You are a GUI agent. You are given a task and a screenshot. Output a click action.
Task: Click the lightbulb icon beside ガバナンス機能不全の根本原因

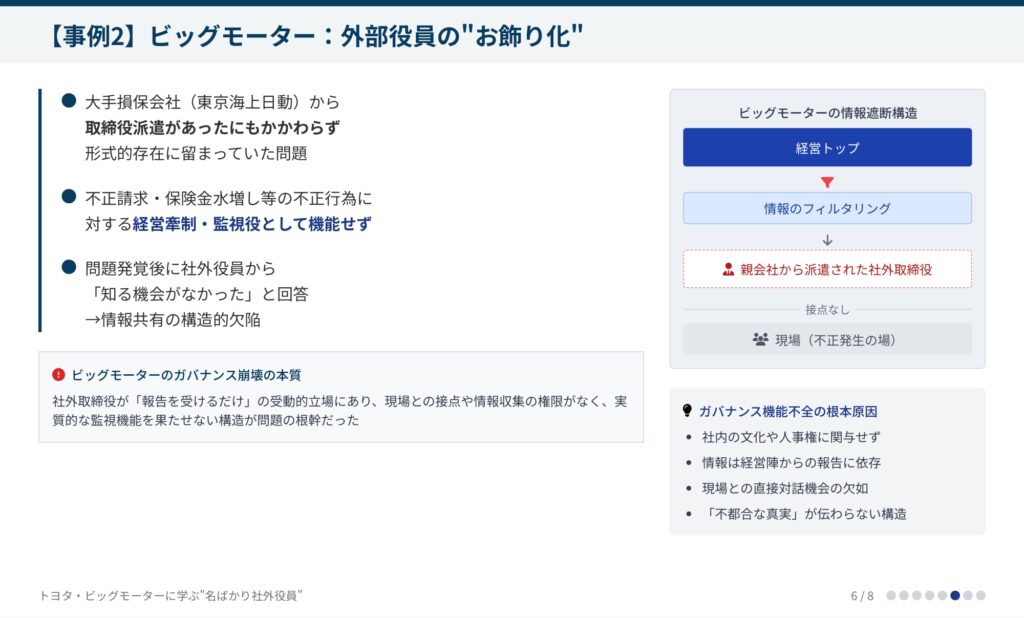pos(687,410)
